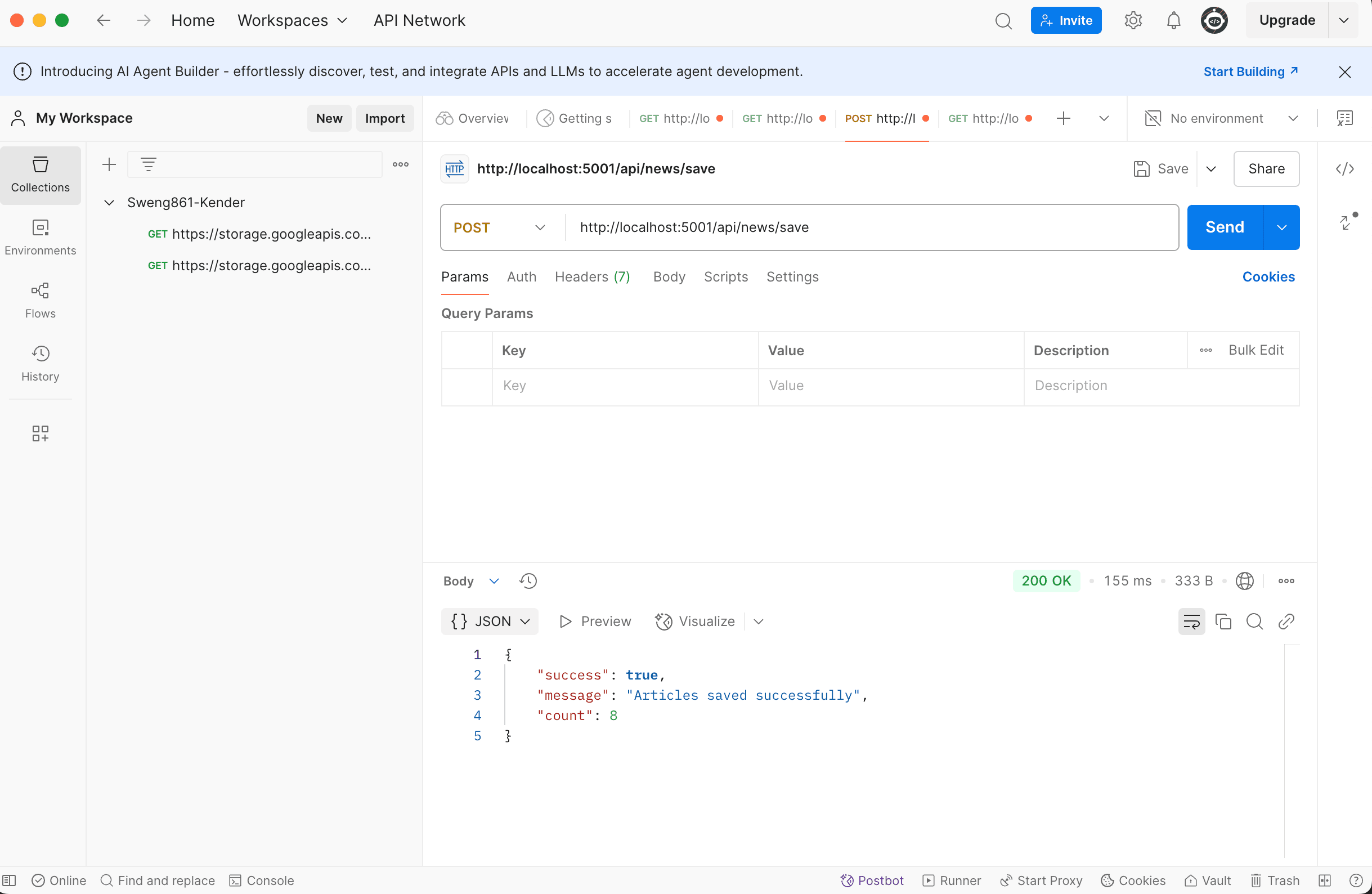Switch to the request Body tab
The width and height of the screenshot is (1372, 894).
[x=669, y=277]
